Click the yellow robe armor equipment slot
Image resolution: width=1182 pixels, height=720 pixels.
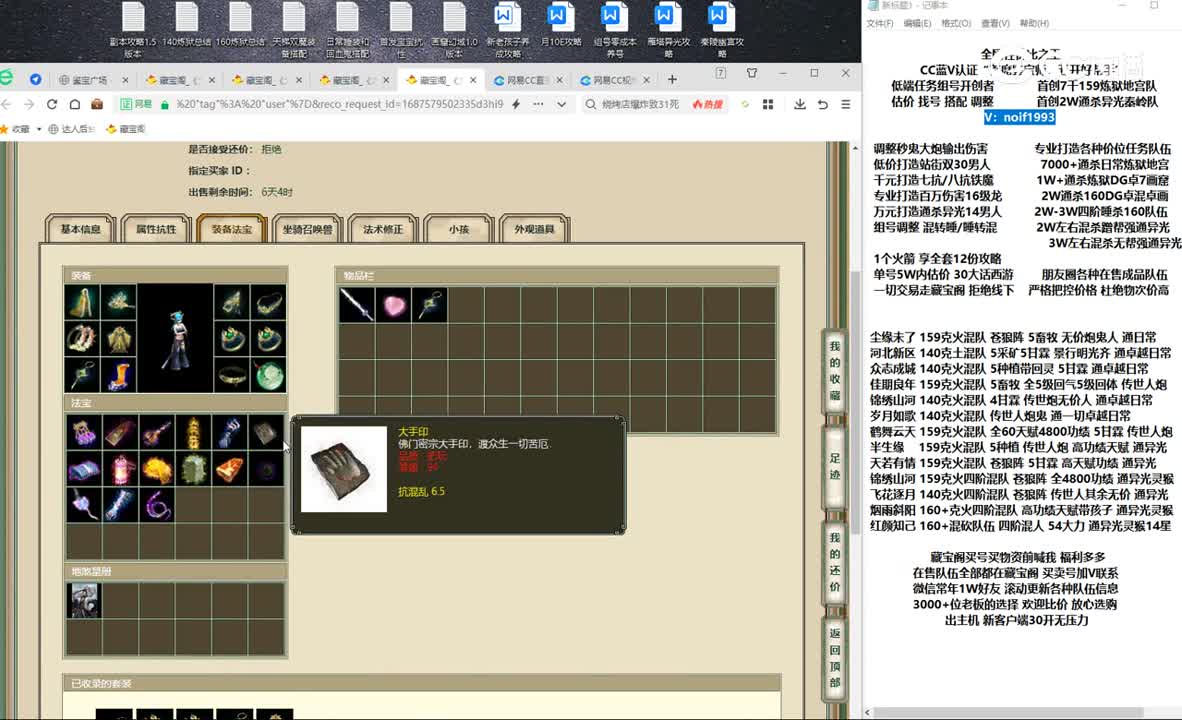tap(118, 339)
